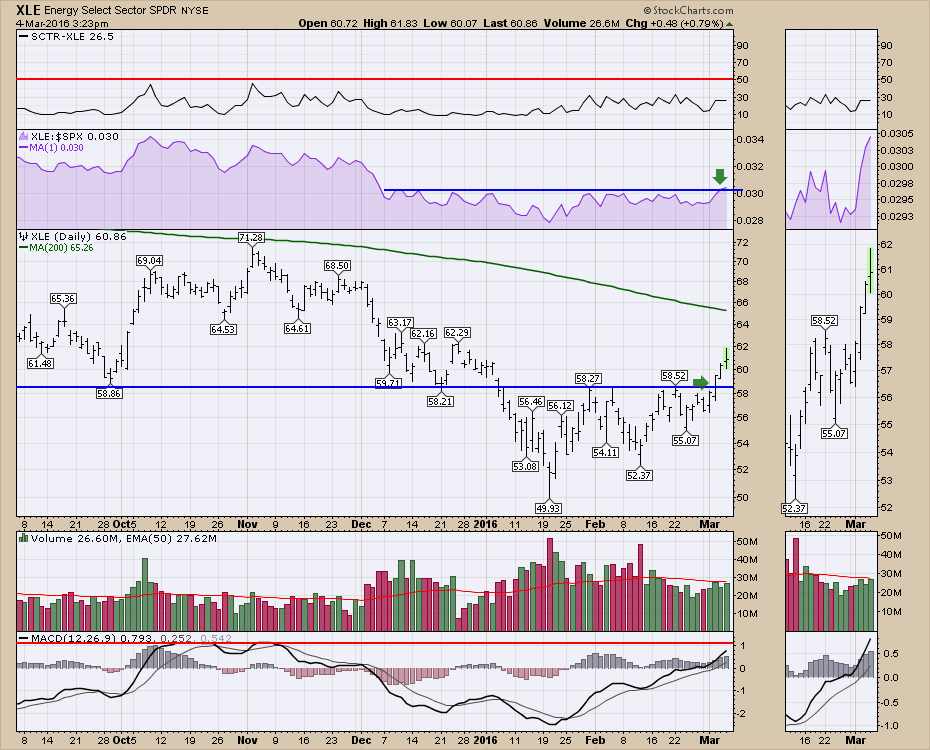Click the green up-triangle beside the Chg value
This screenshot has width=930, height=750.
(730, 24)
